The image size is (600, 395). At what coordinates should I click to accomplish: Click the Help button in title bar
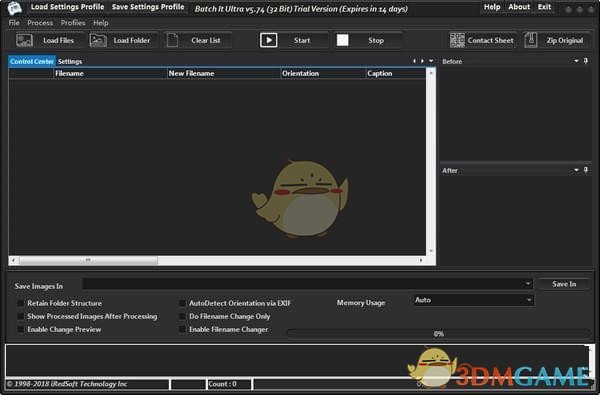tap(492, 7)
